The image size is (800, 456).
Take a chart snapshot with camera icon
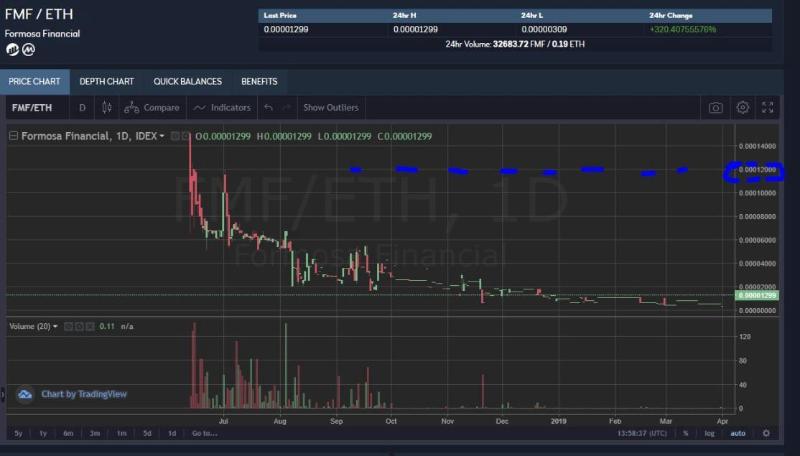tap(716, 108)
